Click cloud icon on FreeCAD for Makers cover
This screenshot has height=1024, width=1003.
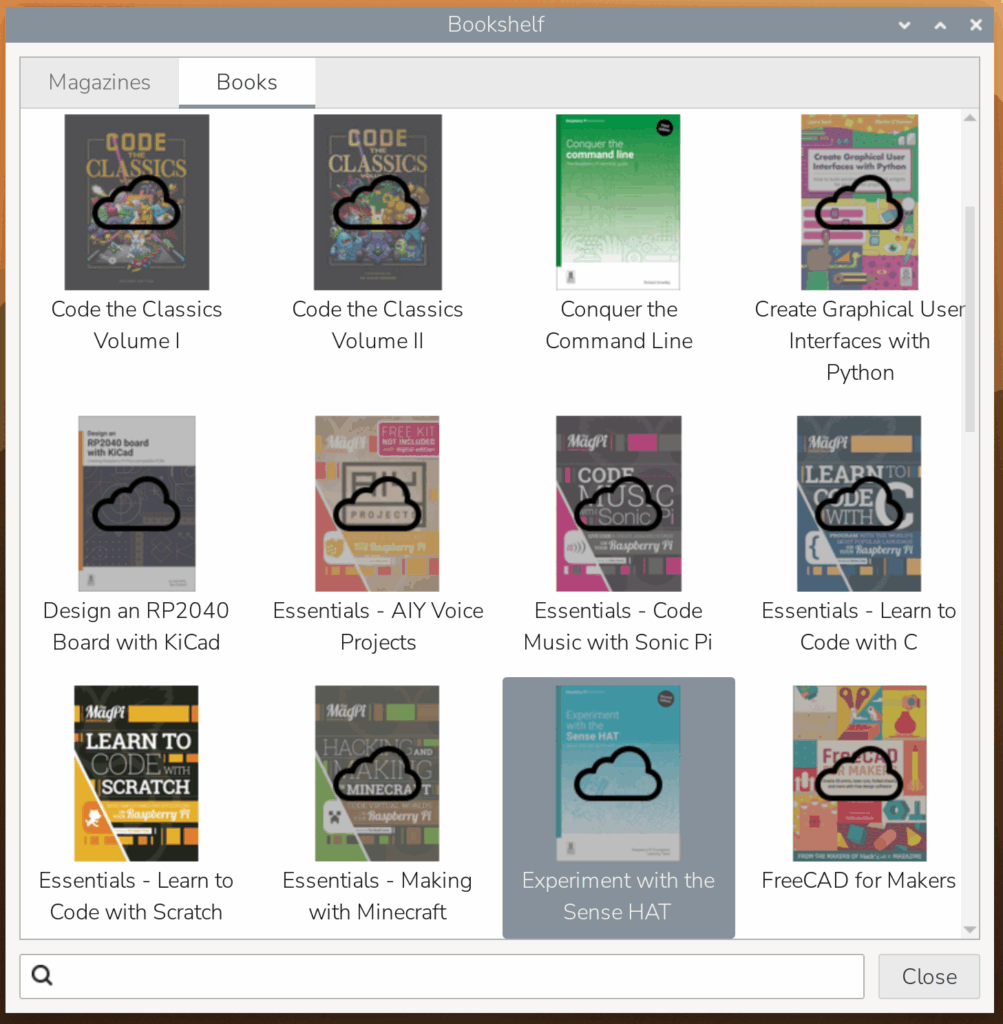coord(859,773)
